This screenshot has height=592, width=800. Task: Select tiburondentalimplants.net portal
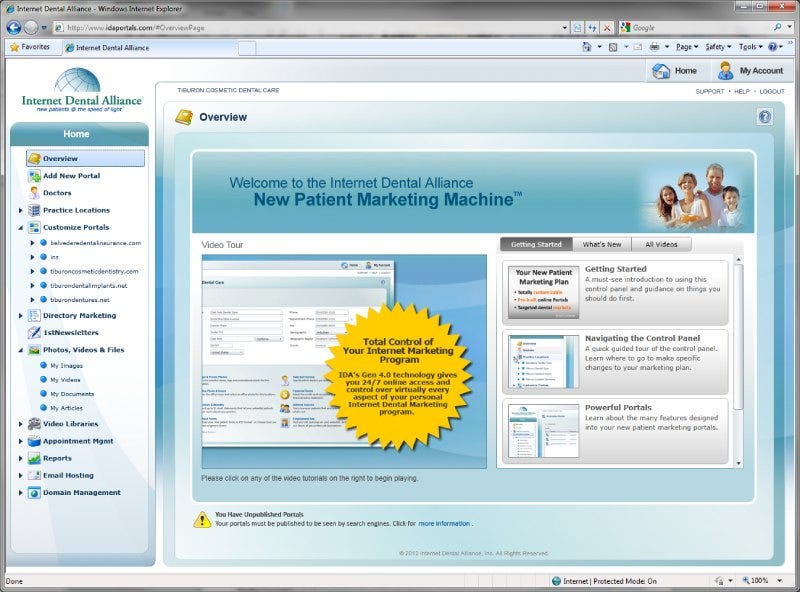click(89, 286)
